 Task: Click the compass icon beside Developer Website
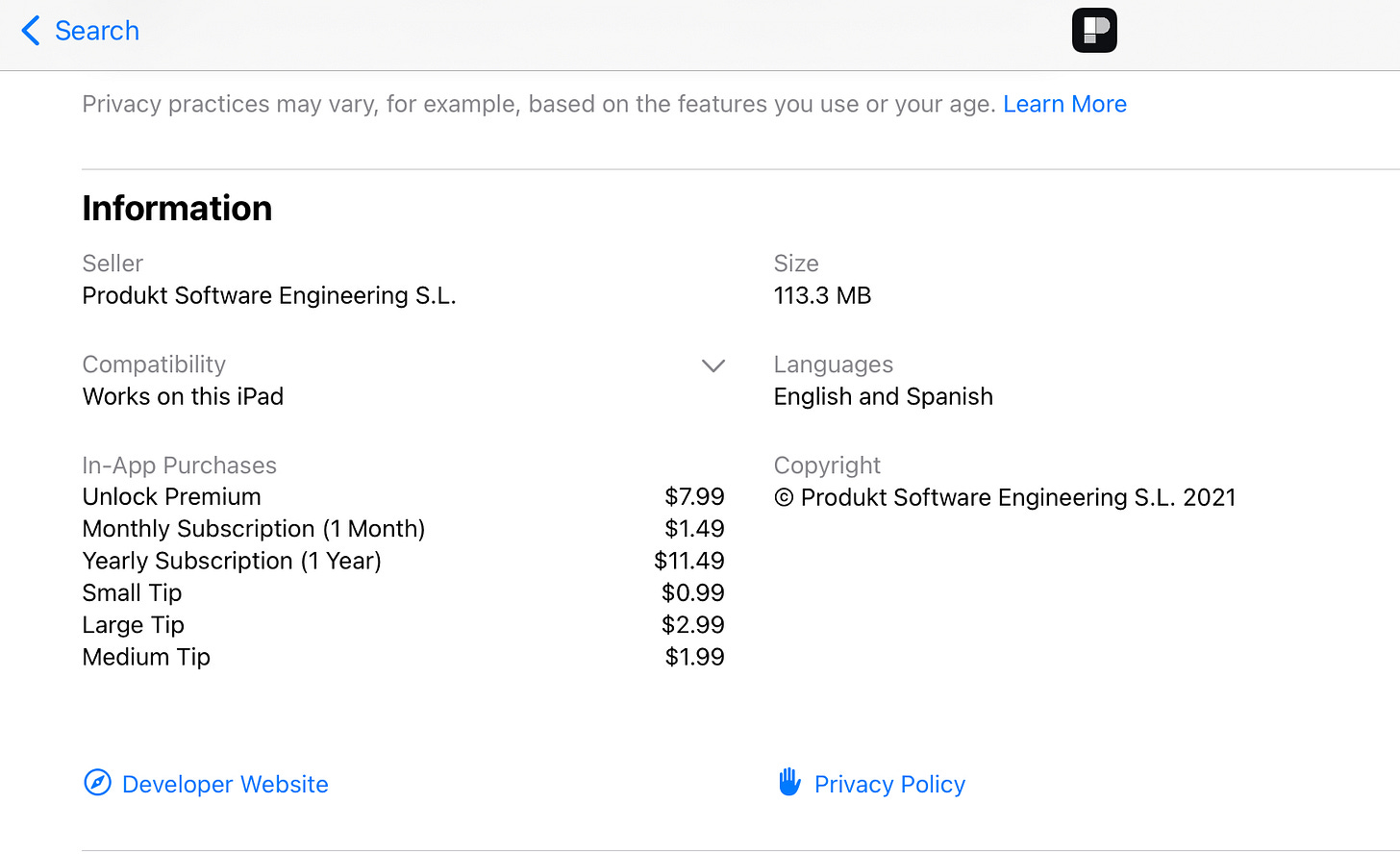pyautogui.click(x=97, y=783)
